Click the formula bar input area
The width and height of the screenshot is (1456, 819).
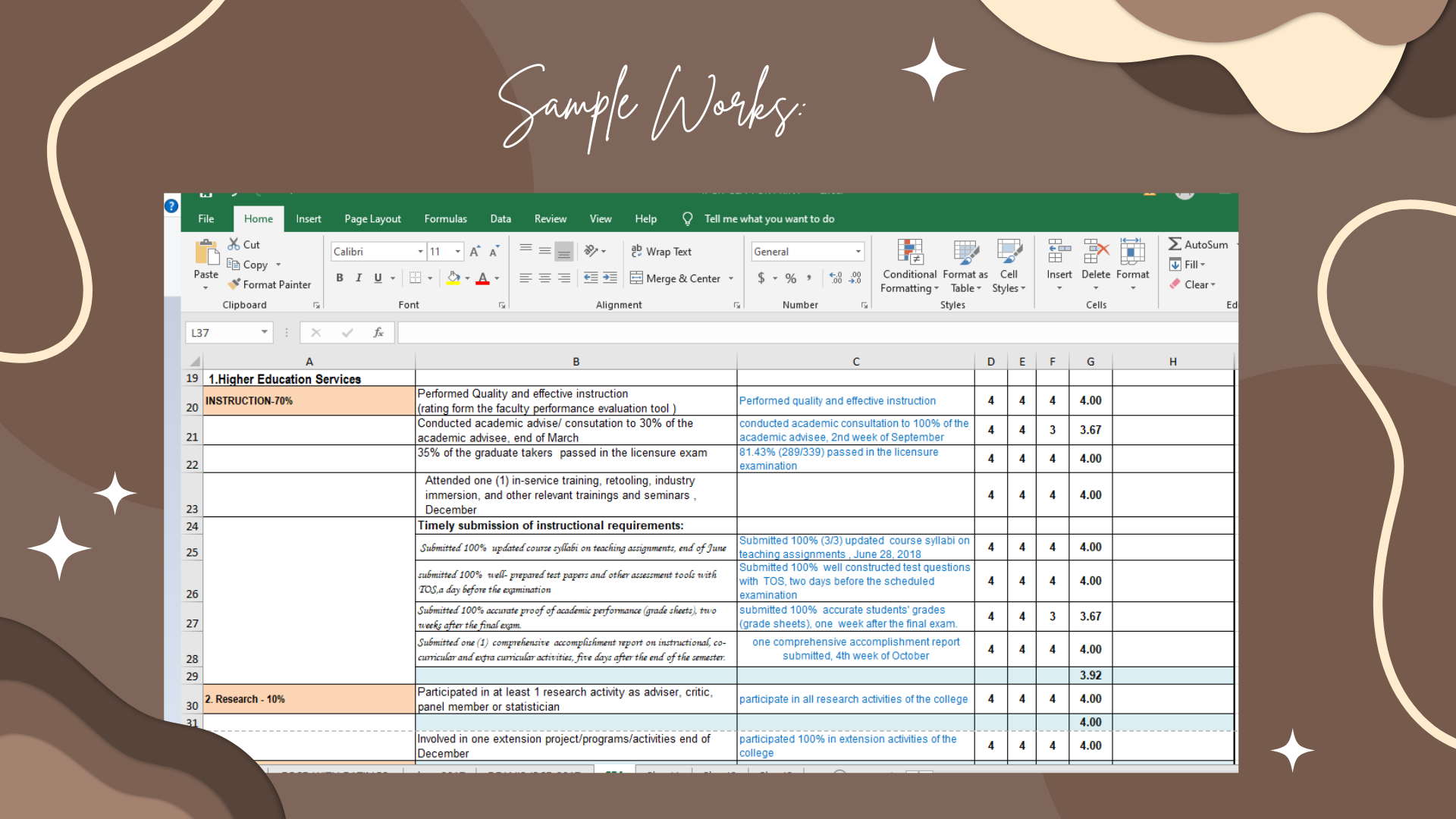tap(817, 333)
